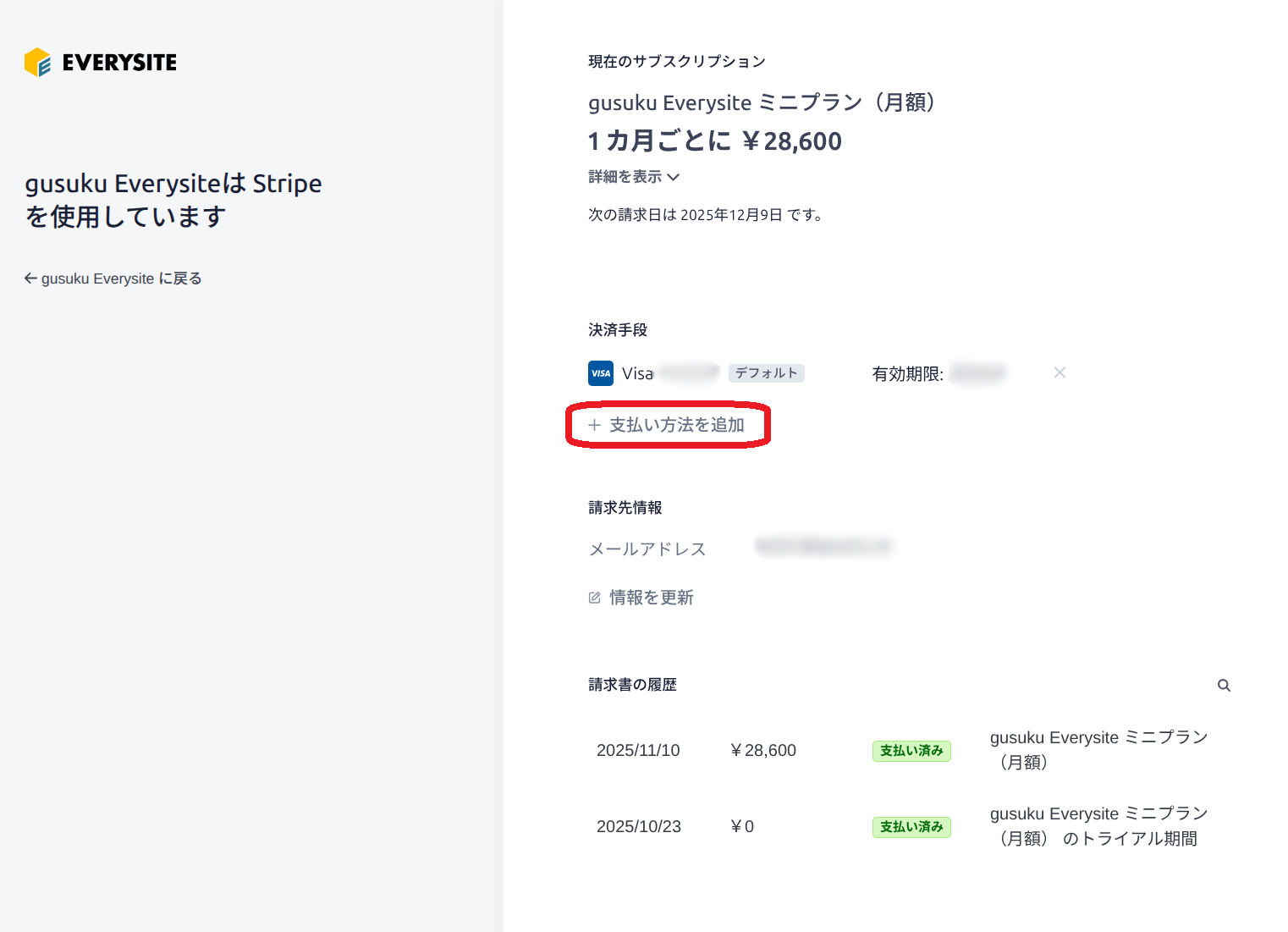Image resolution: width=1288 pixels, height=932 pixels.
Task: Click the EVERYSITE logo
Action: (x=101, y=63)
